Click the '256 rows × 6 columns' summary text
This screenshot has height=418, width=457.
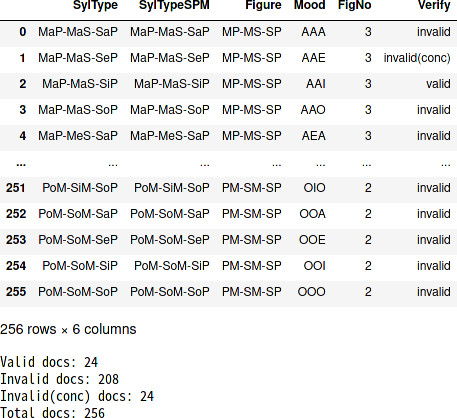(x=68, y=329)
